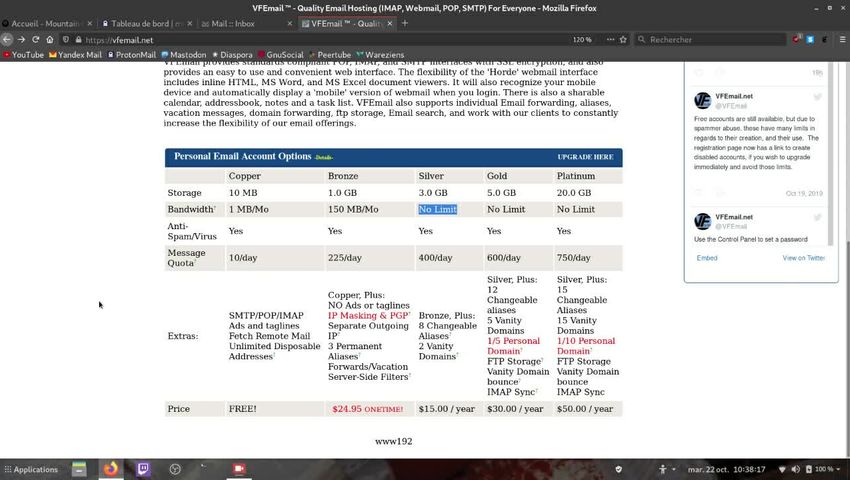Open the YouTube bookmark

pyautogui.click(x=23, y=55)
